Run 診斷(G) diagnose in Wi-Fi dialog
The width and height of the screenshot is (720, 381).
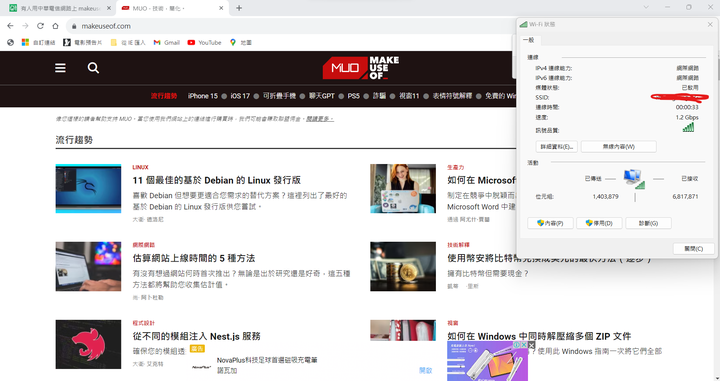point(648,223)
